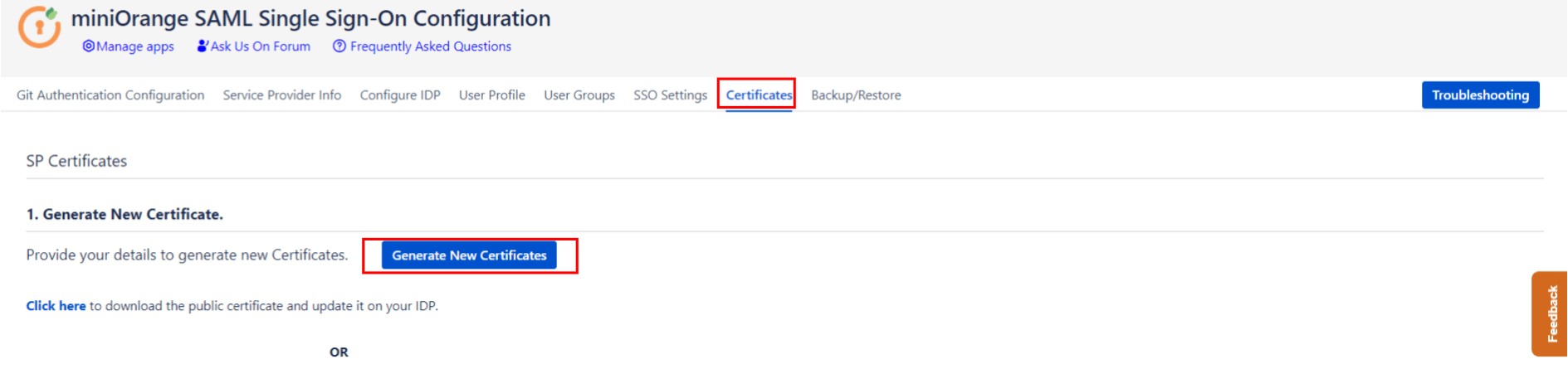Click the miniOrange SAML Single Sign-On Configuration title
Viewport: 1568px width, 369px height.
click(310, 18)
